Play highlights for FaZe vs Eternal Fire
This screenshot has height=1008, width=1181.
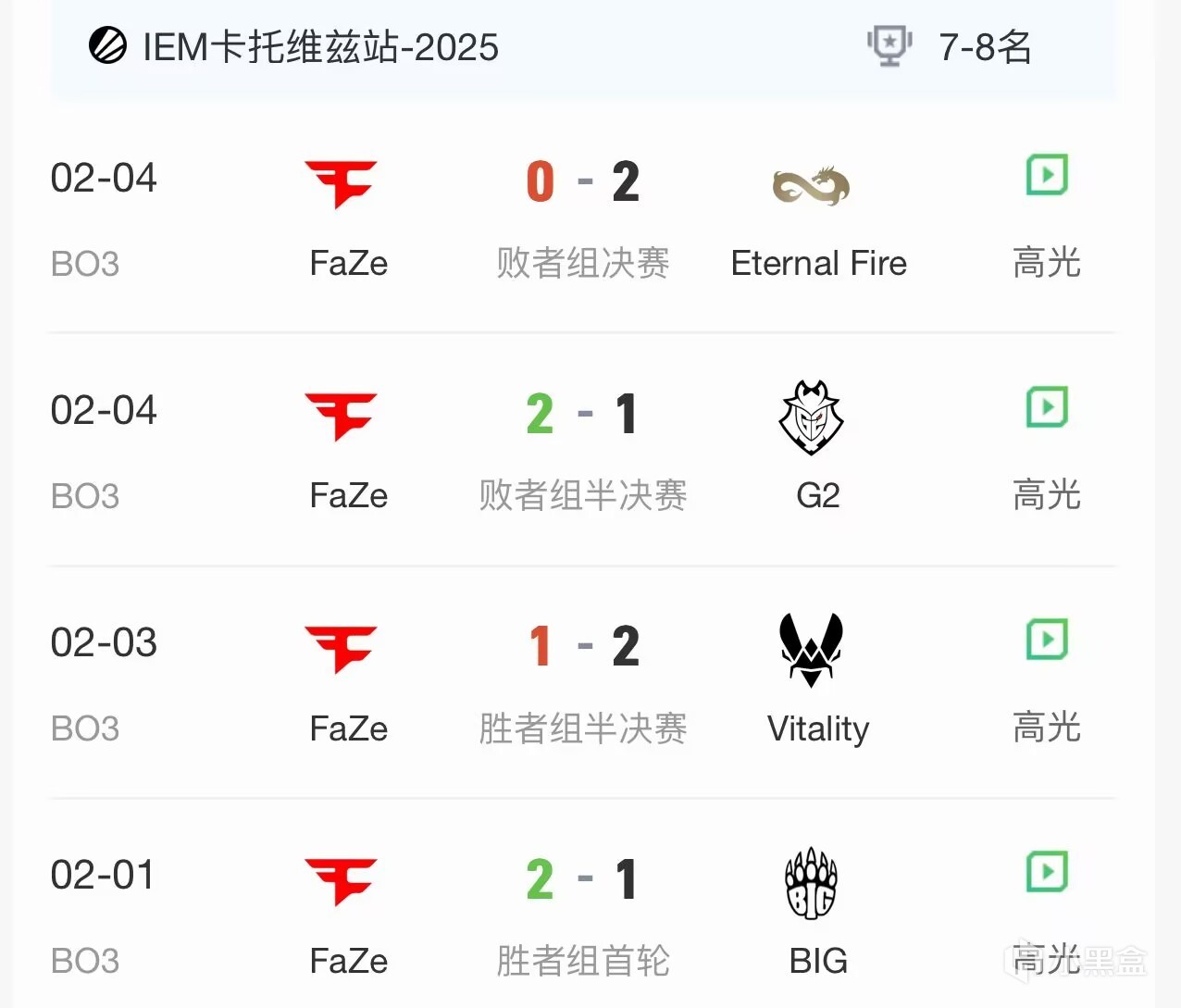point(1047,175)
